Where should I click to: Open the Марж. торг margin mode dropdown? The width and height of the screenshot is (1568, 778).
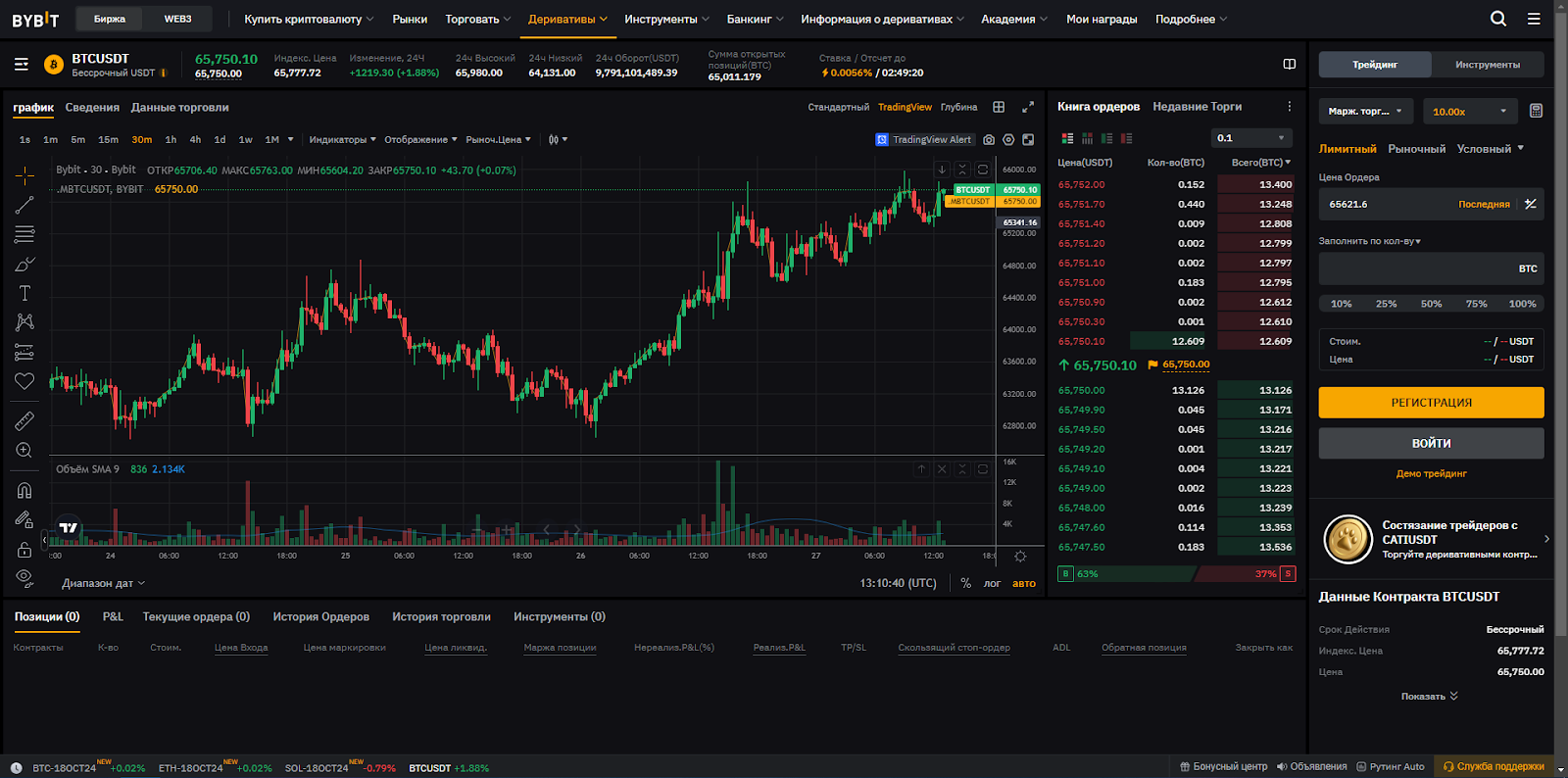point(1365,111)
